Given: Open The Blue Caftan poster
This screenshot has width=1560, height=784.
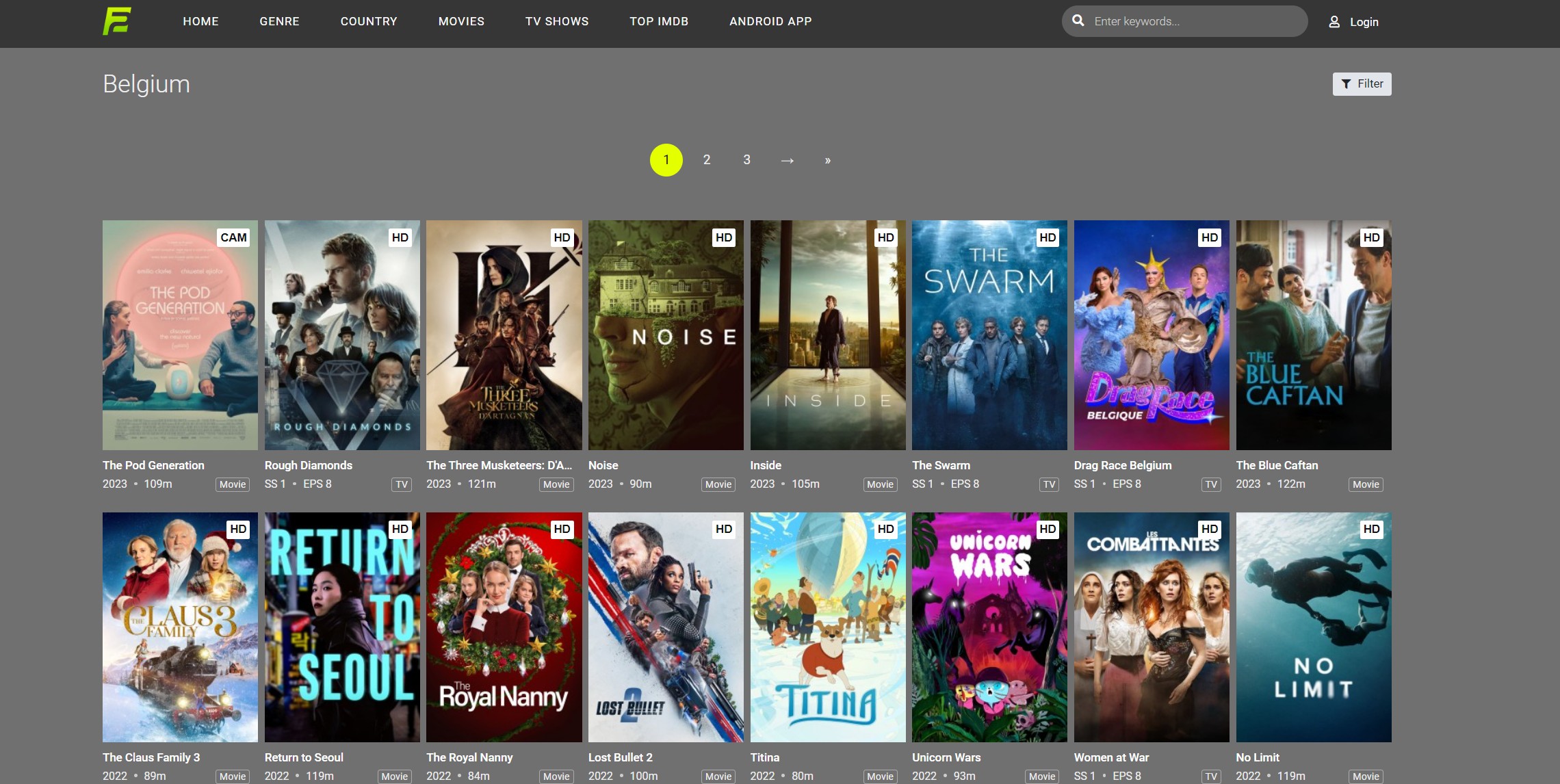Looking at the screenshot, I should click(1314, 335).
